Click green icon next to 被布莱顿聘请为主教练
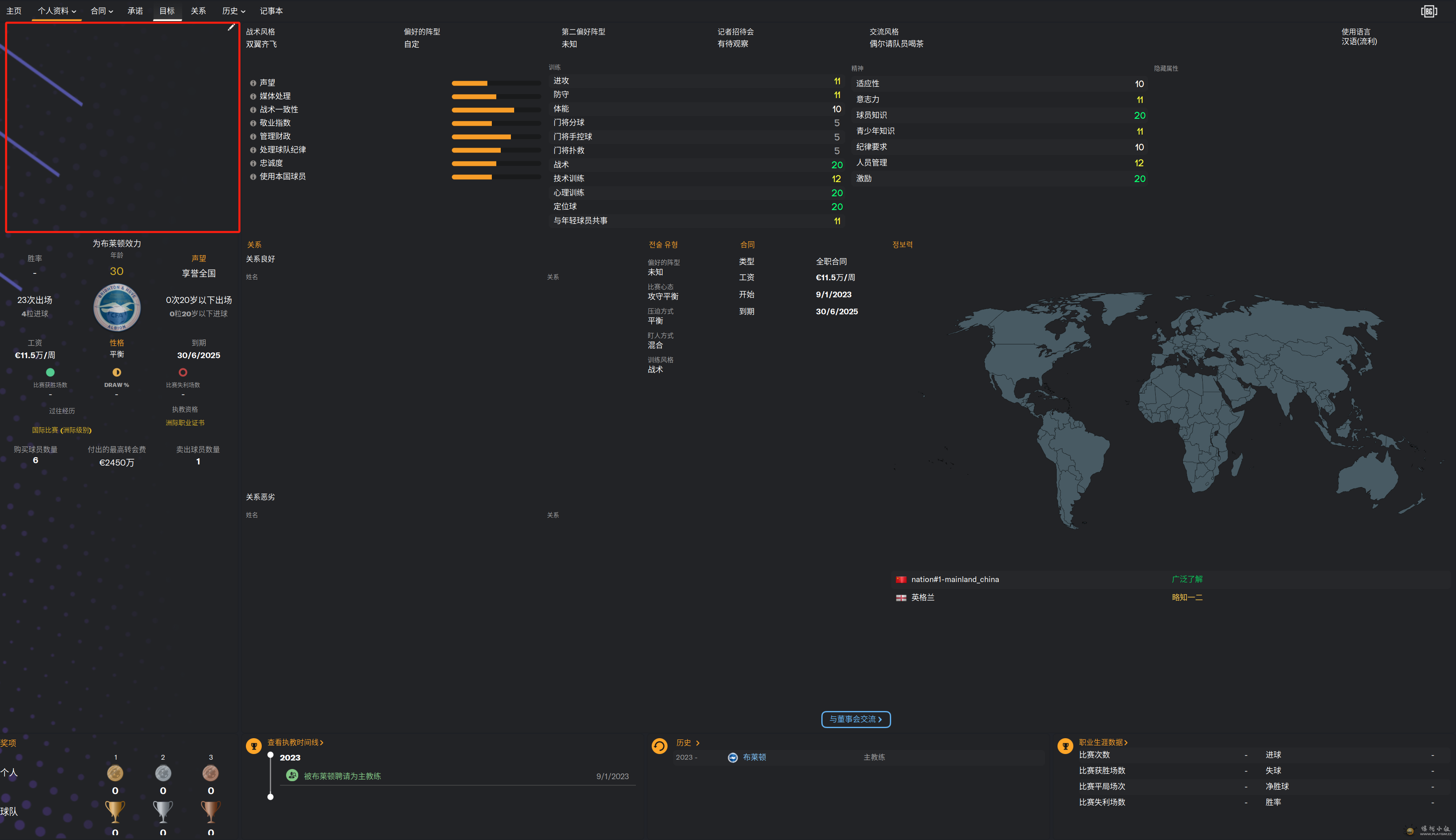This screenshot has width=1456, height=840. point(292,776)
